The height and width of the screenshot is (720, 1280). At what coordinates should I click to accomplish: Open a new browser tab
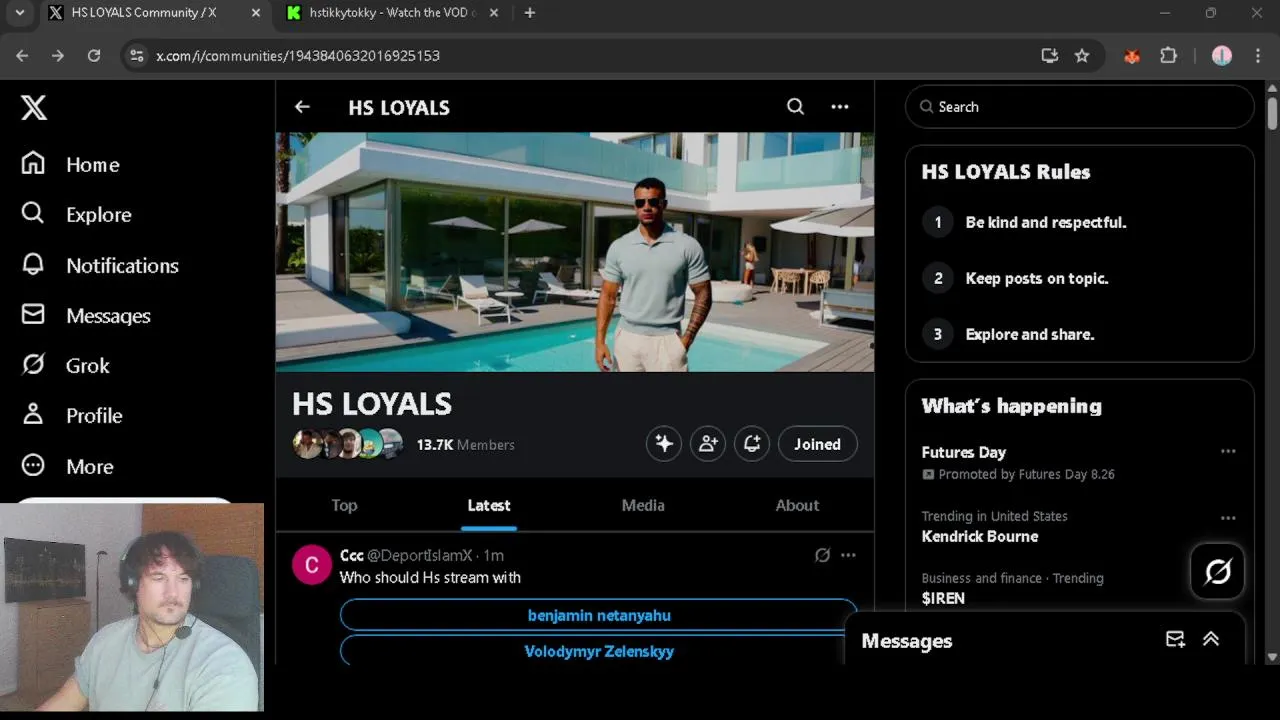click(x=529, y=13)
